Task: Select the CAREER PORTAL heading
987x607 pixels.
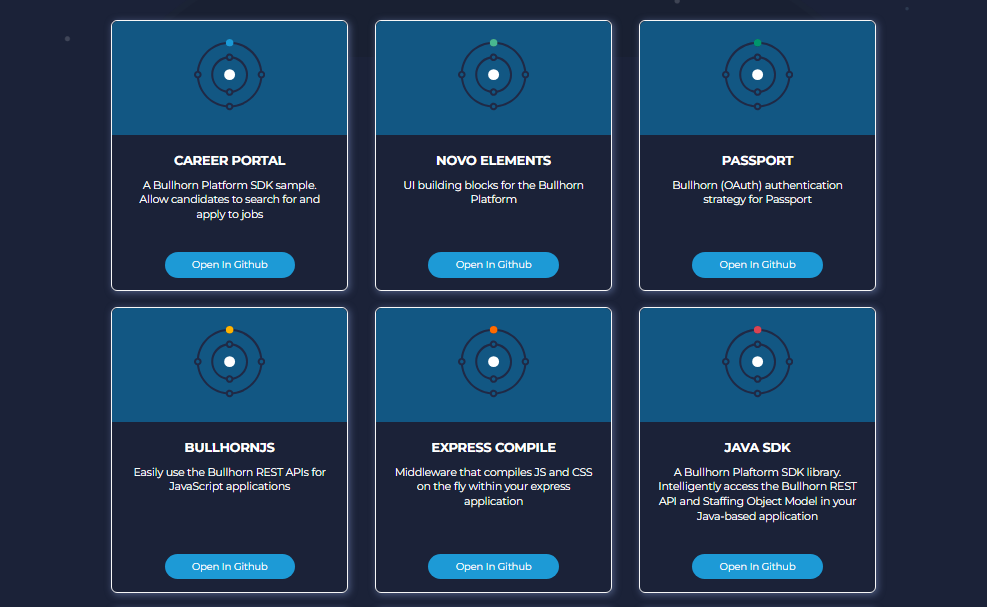Action: pyautogui.click(x=230, y=161)
